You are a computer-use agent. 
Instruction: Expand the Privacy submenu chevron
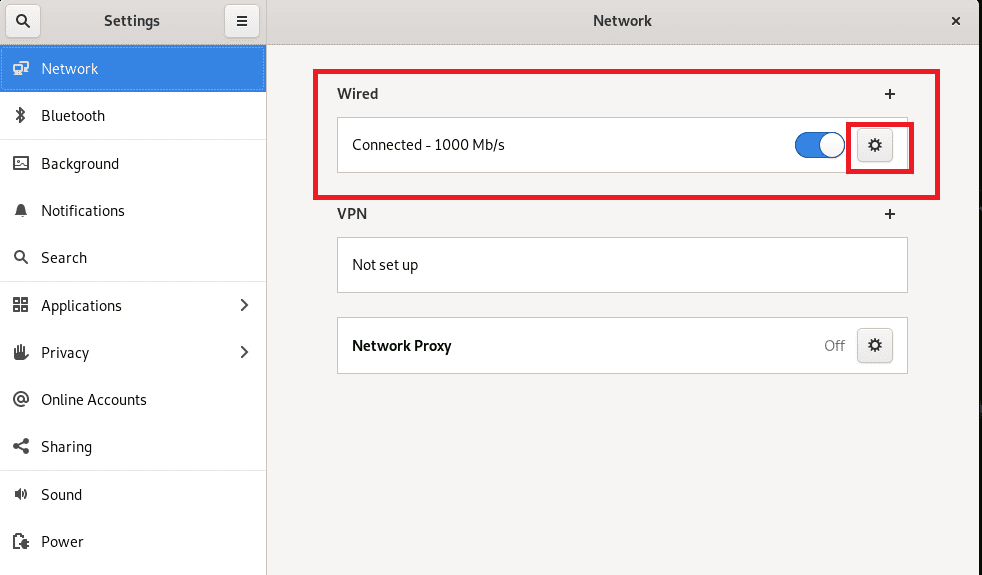pos(244,352)
